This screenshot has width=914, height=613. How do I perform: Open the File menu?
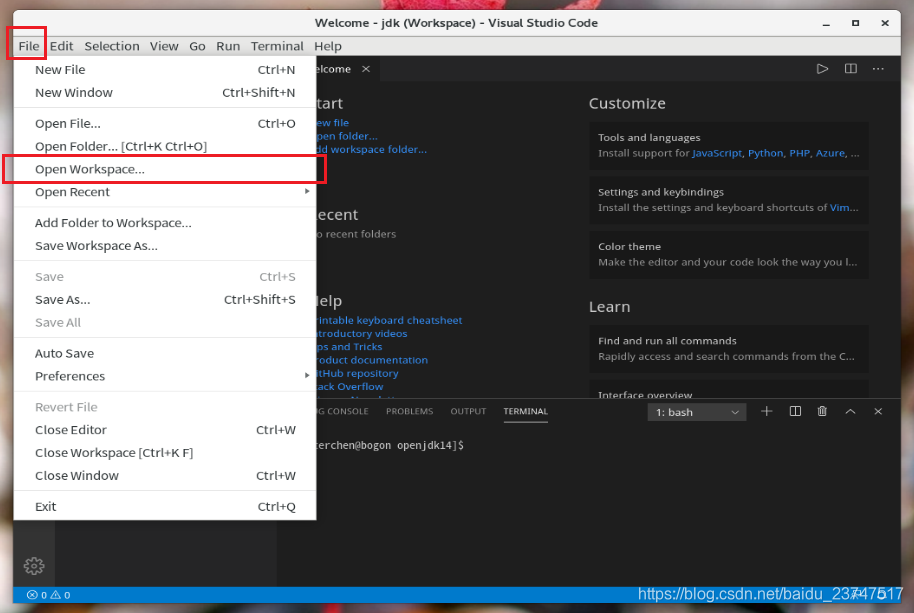[29, 46]
